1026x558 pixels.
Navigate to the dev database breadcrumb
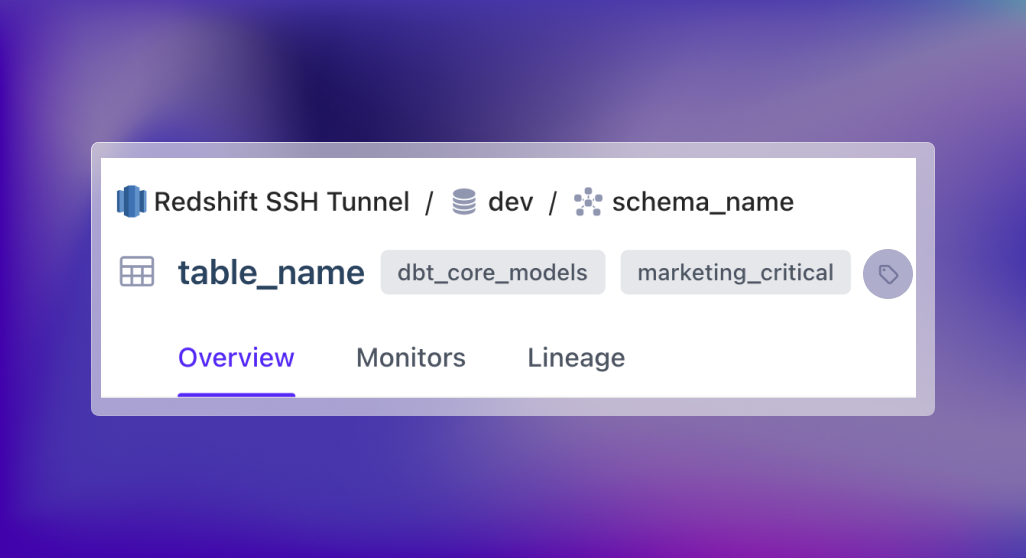tap(510, 202)
